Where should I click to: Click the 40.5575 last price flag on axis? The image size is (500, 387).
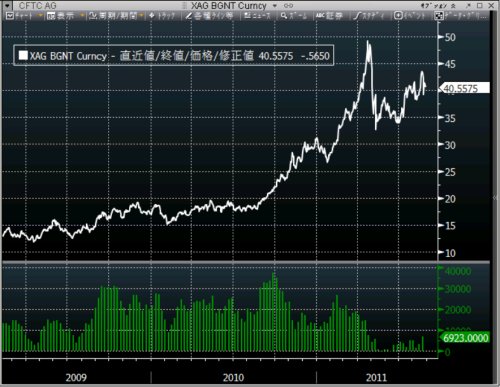point(465,88)
